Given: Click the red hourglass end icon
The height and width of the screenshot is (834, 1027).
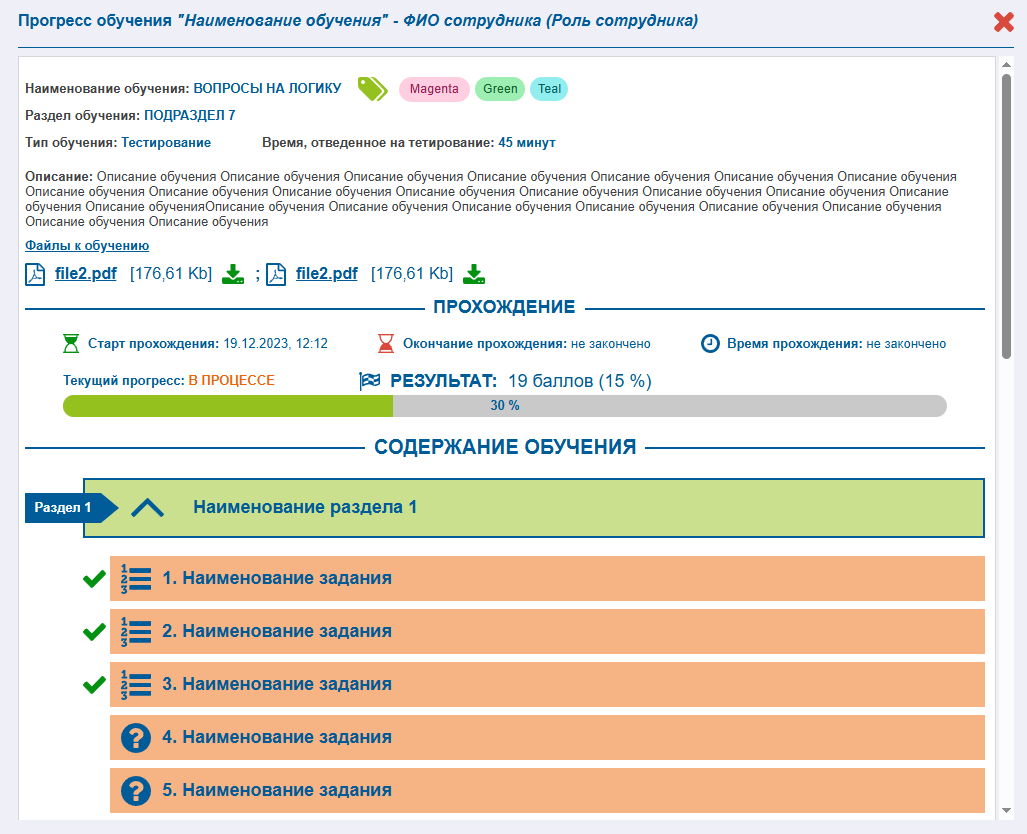Looking at the screenshot, I should (386, 343).
